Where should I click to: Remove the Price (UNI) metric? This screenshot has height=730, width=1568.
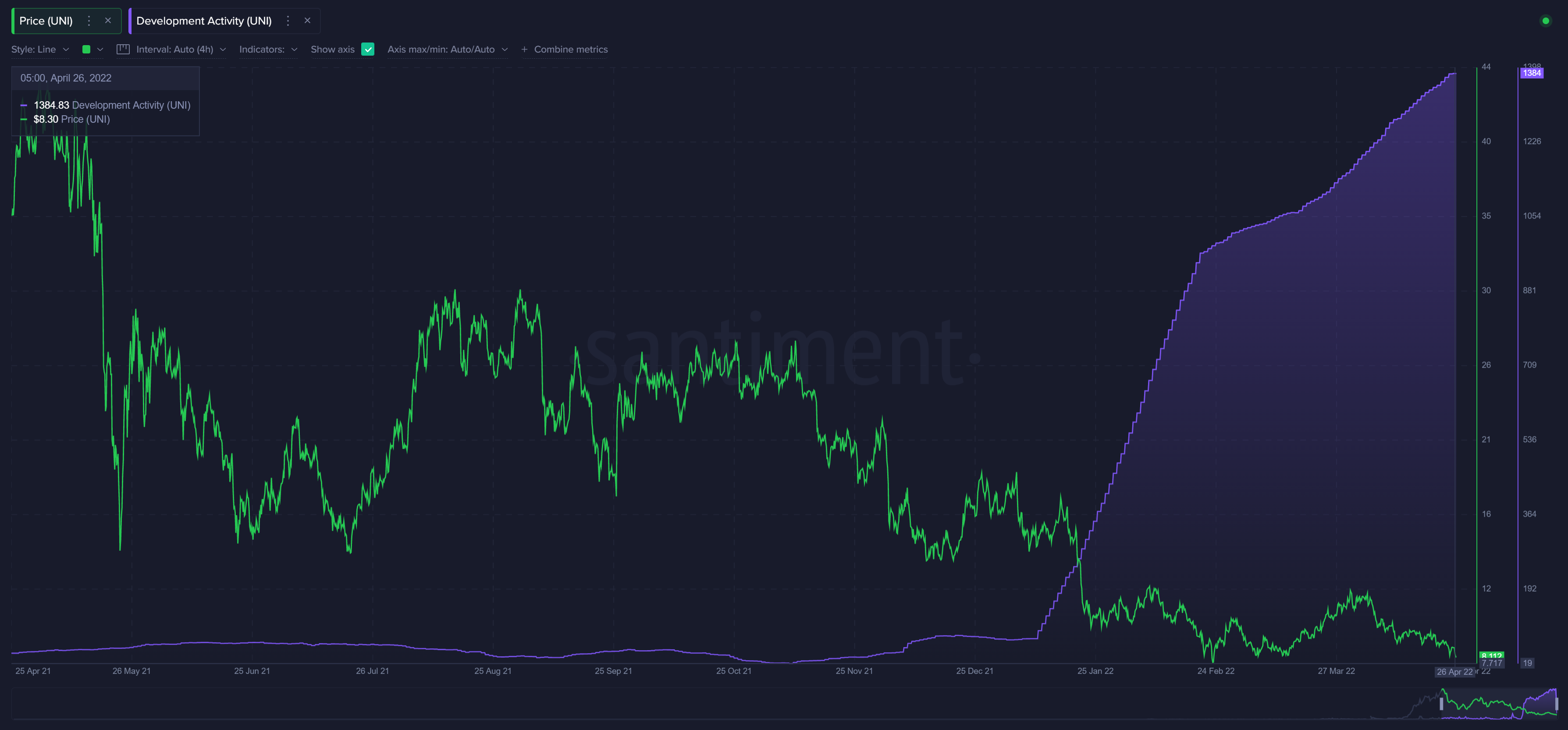[x=108, y=21]
